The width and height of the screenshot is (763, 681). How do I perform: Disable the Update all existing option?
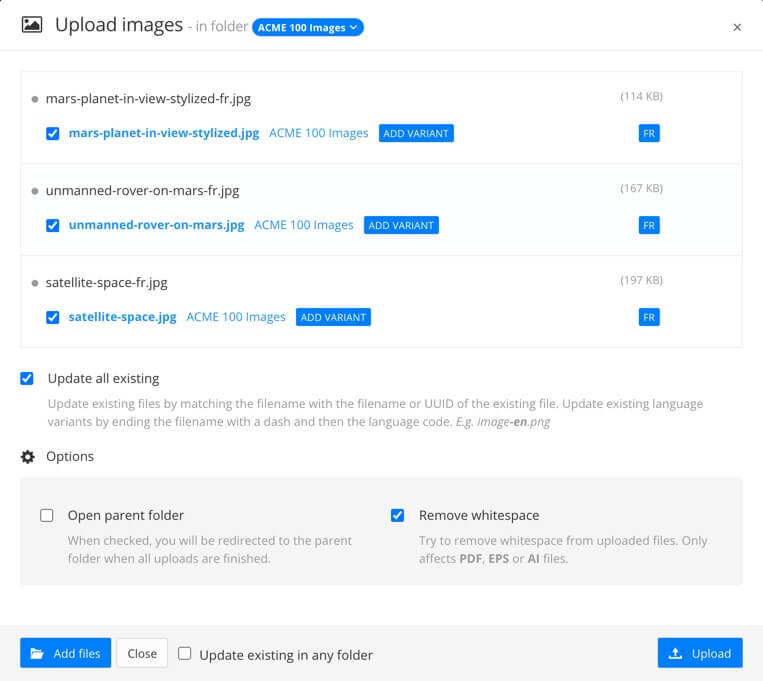coord(27,379)
